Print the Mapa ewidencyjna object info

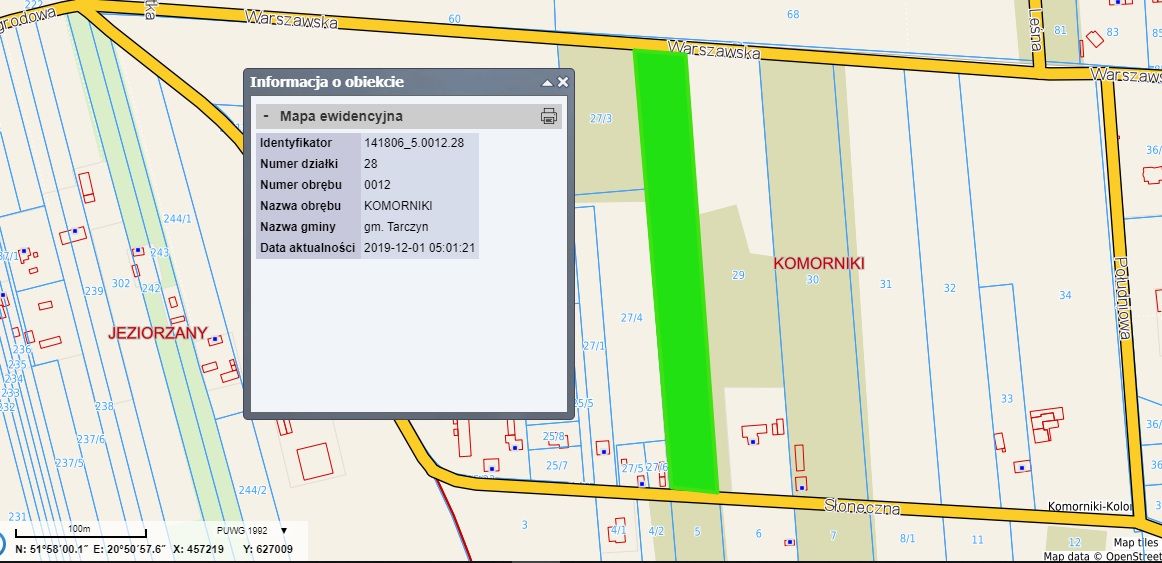tap(548, 116)
